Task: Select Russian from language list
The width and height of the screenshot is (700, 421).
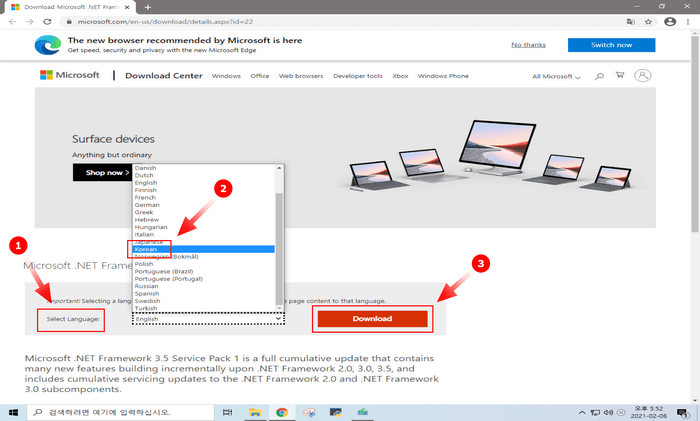Action: click(x=146, y=286)
